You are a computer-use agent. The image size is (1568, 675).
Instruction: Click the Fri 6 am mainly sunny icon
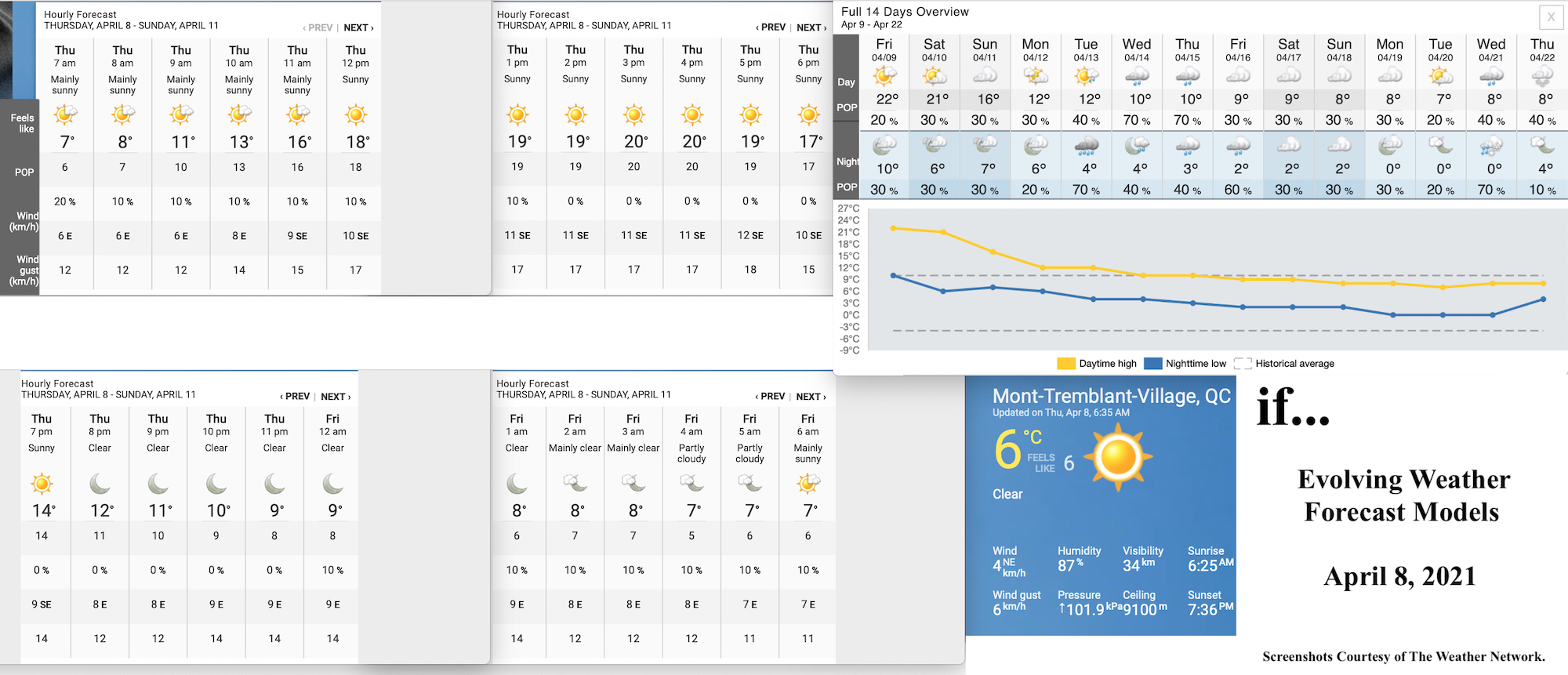click(808, 484)
